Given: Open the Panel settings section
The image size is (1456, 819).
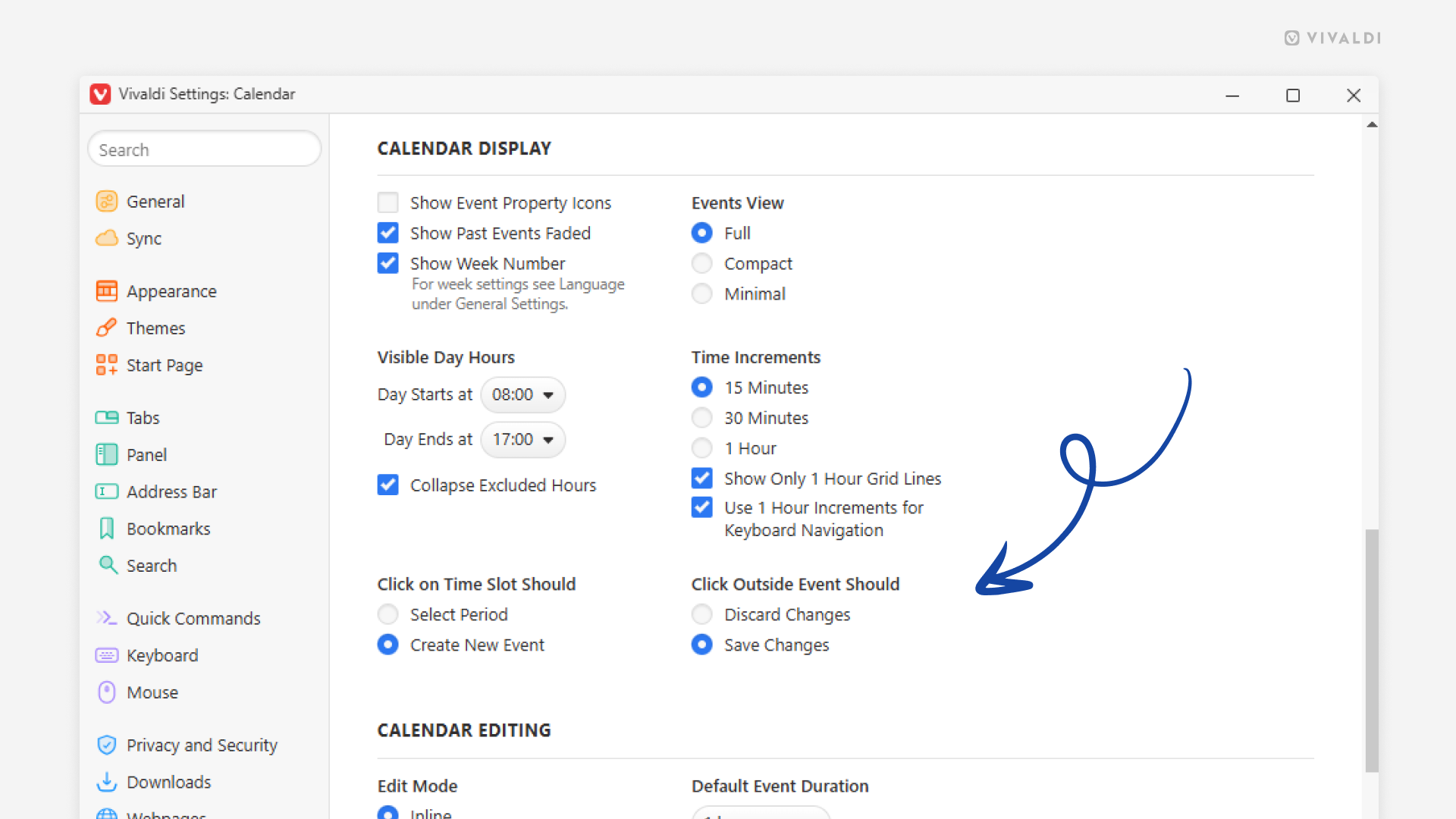Looking at the screenshot, I should tap(146, 455).
